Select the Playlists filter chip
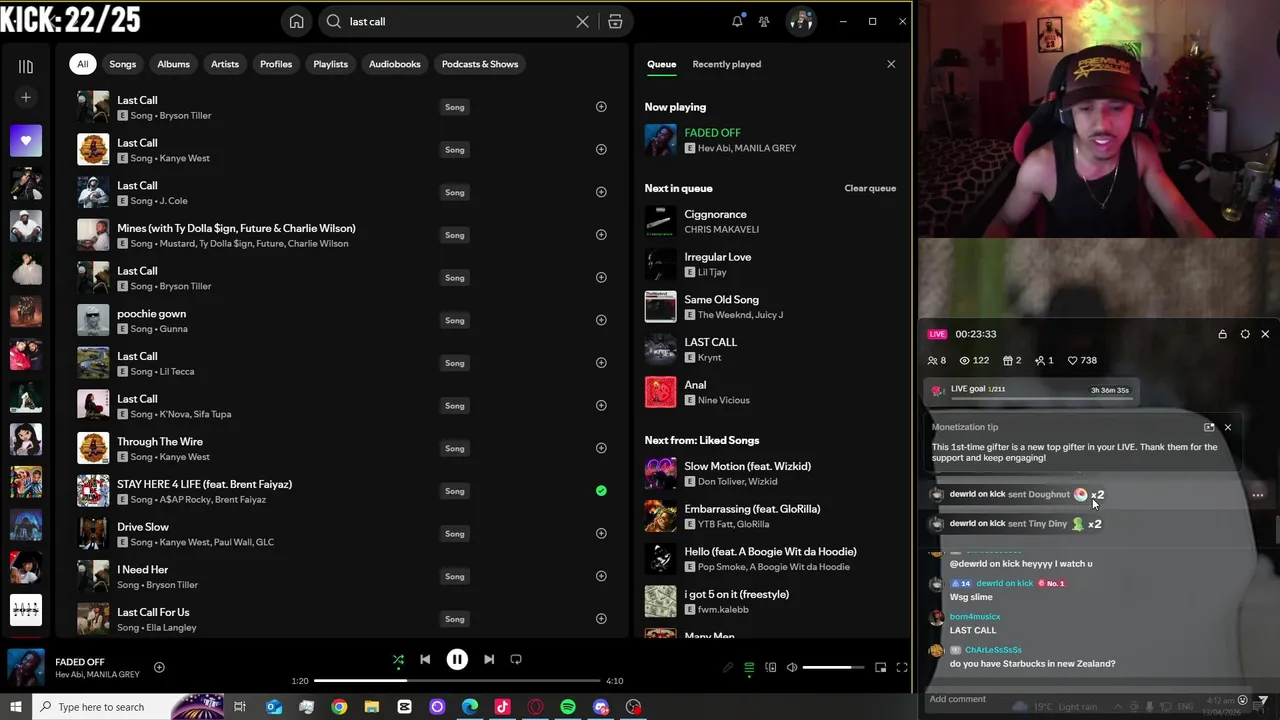The image size is (1280, 720). click(330, 64)
